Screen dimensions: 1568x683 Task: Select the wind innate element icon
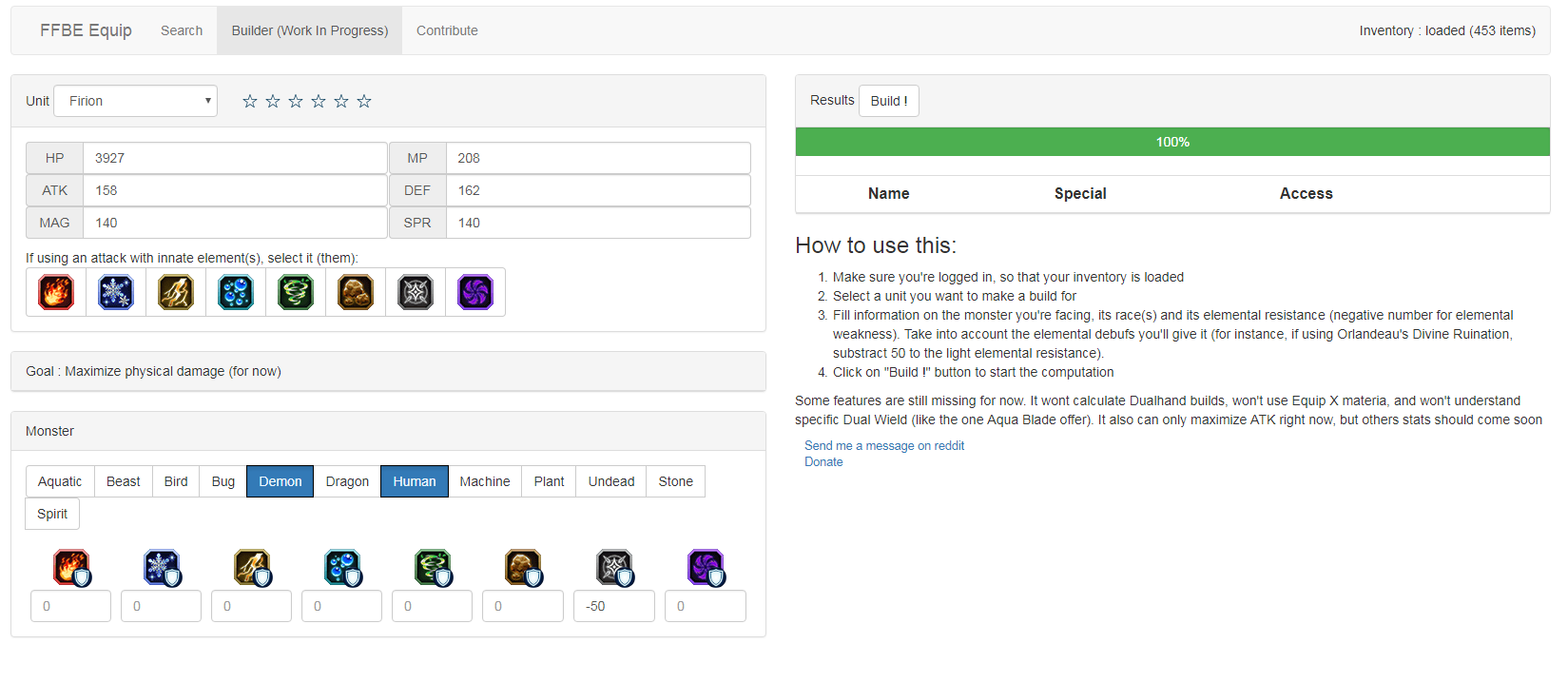click(x=296, y=292)
